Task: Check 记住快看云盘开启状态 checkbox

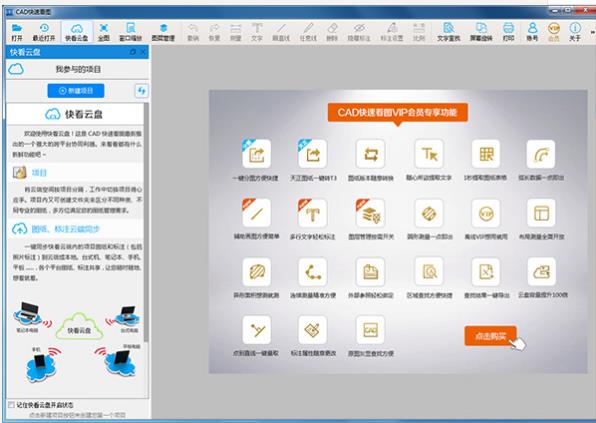Action: 11,405
